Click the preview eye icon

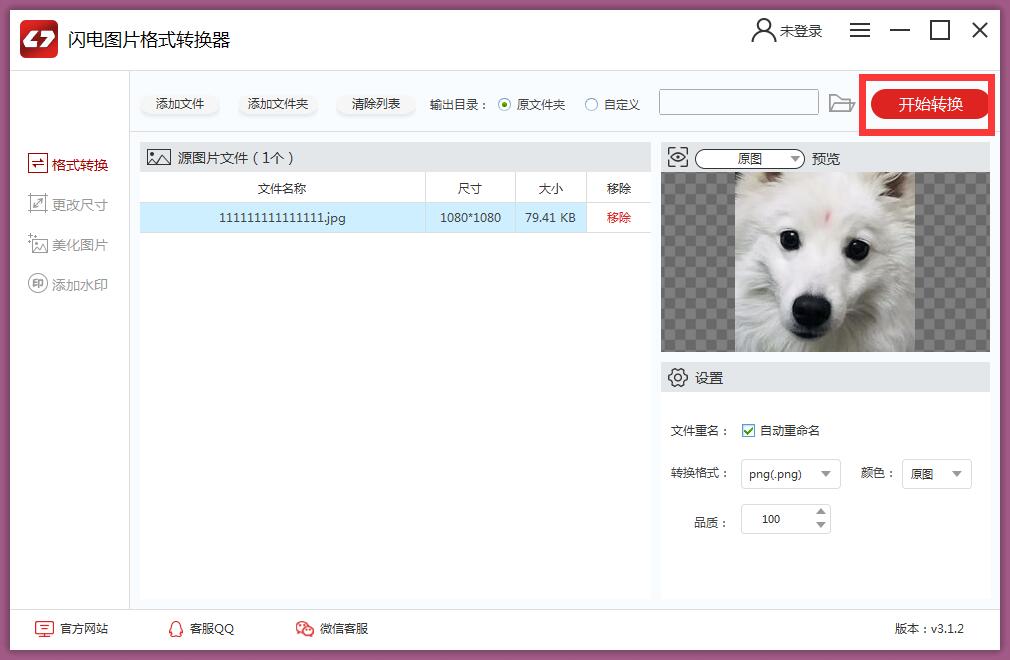click(678, 157)
